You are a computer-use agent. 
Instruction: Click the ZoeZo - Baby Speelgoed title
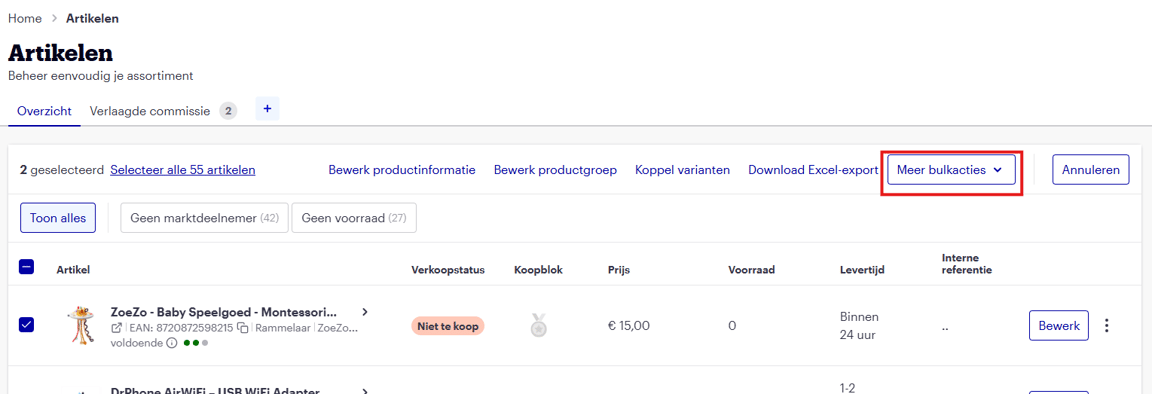[x=224, y=312]
